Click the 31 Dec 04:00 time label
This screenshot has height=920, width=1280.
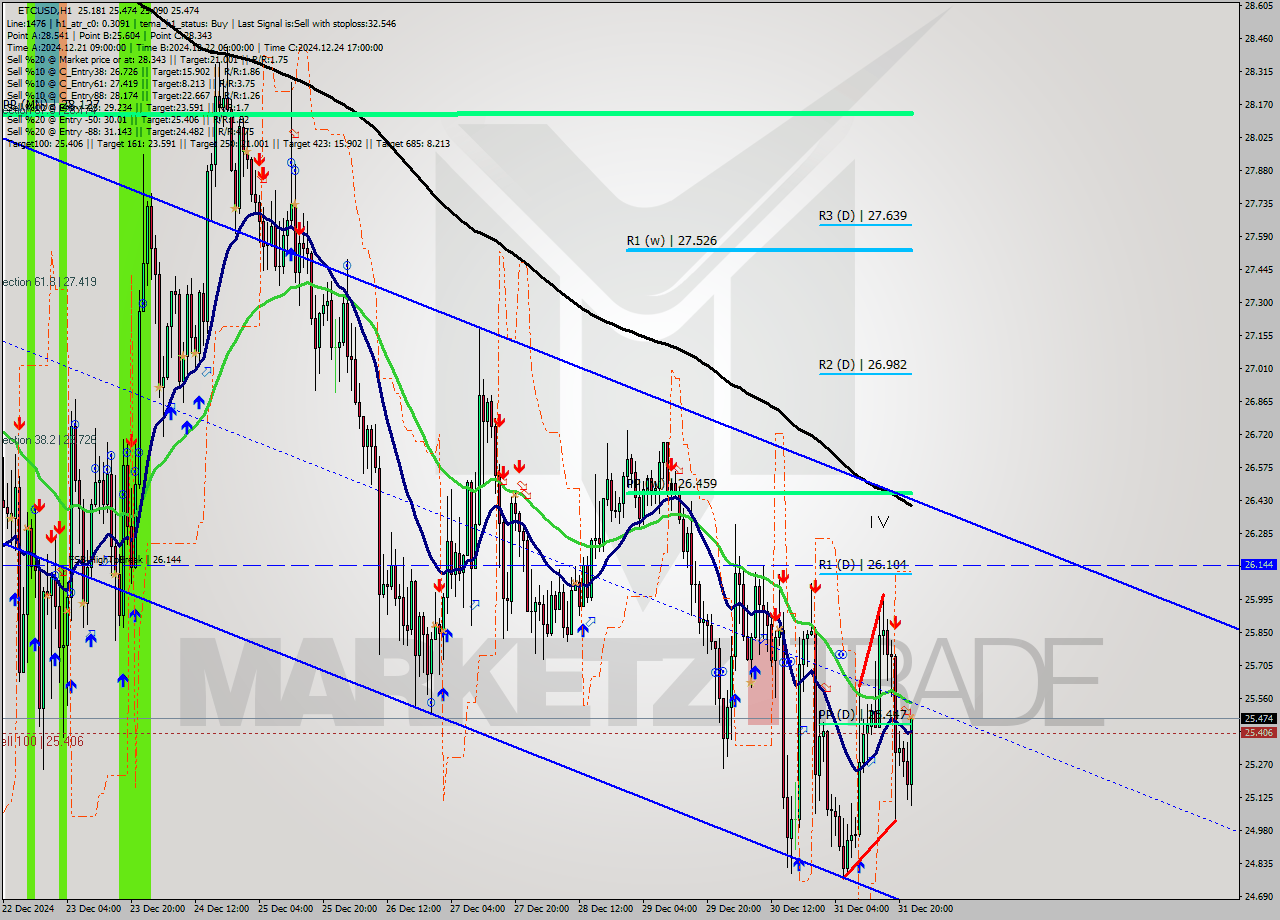[x=861, y=909]
